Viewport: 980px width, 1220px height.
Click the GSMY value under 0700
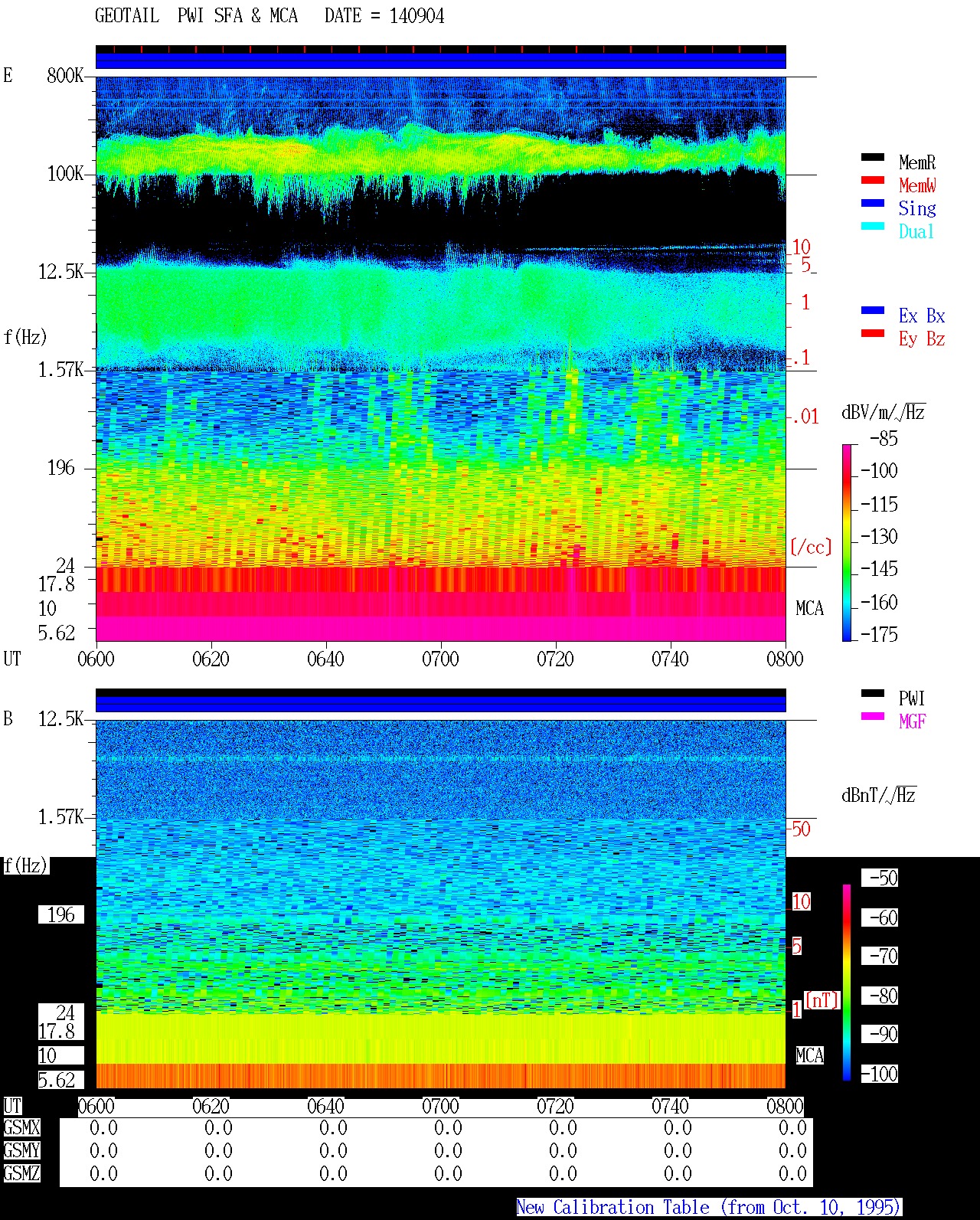[448, 1150]
